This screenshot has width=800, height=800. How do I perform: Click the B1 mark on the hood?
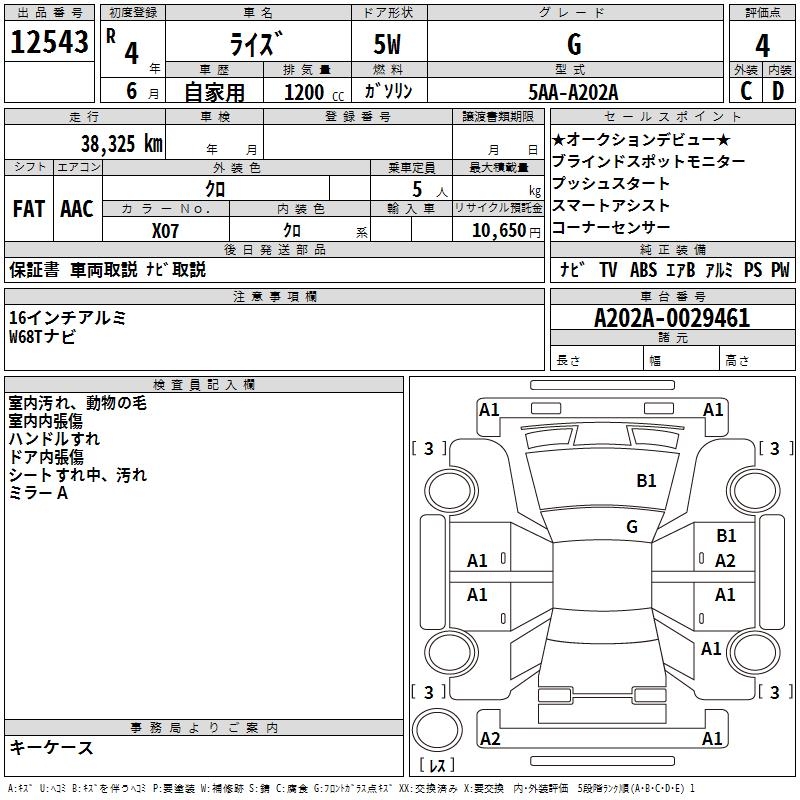[x=646, y=481]
